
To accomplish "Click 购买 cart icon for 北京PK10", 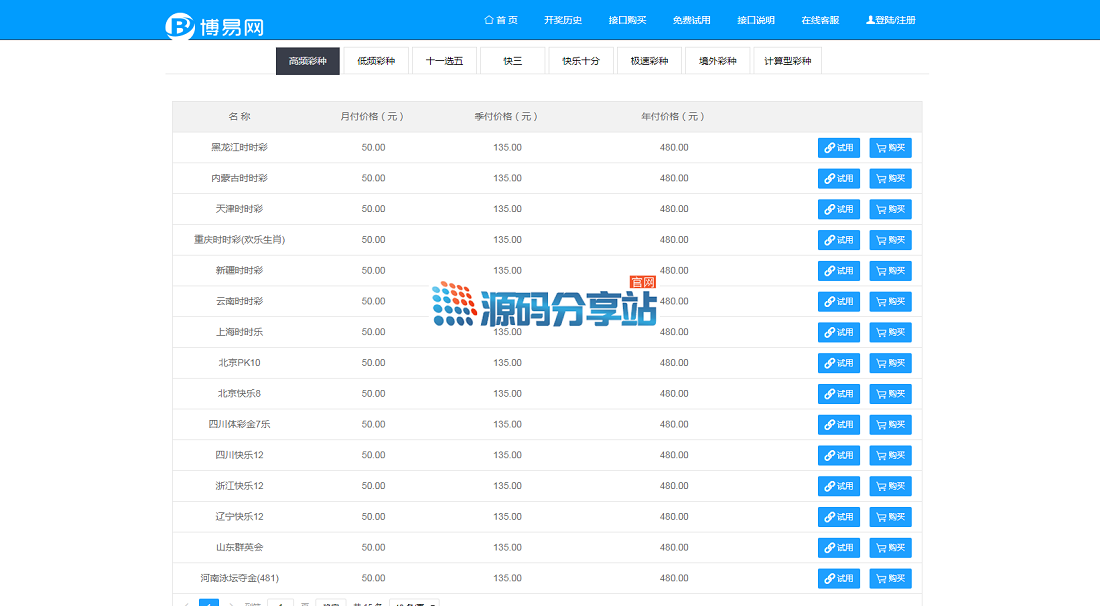I will tap(881, 364).
